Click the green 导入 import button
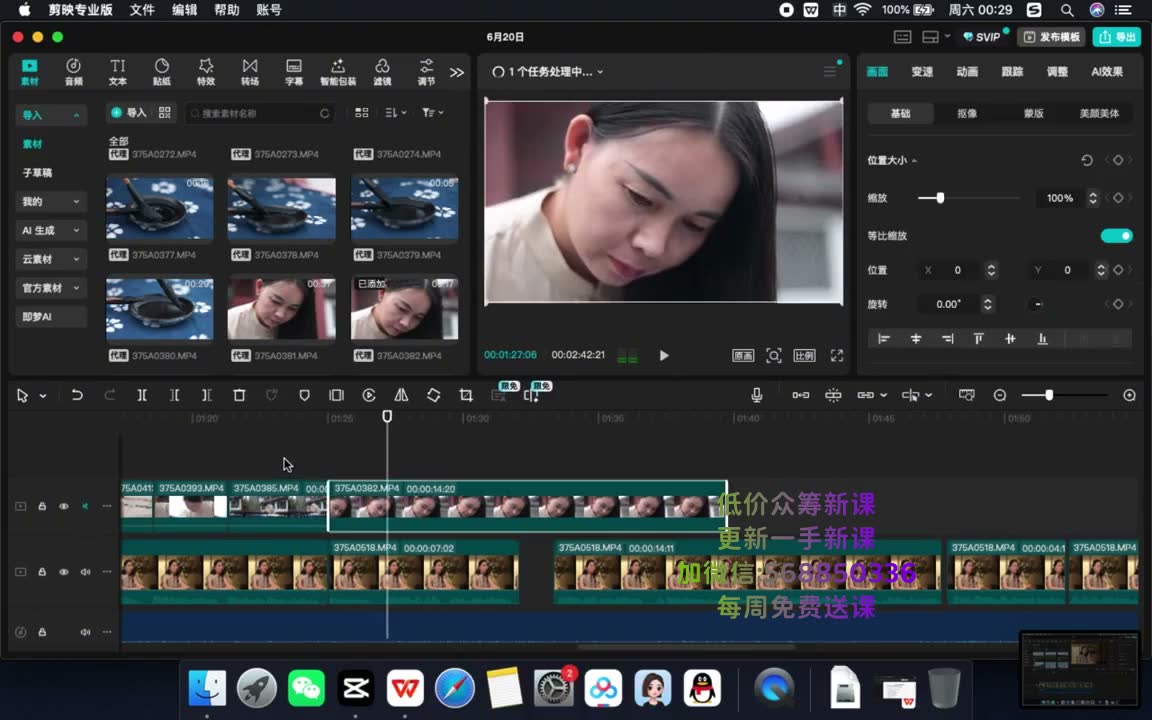 point(129,112)
